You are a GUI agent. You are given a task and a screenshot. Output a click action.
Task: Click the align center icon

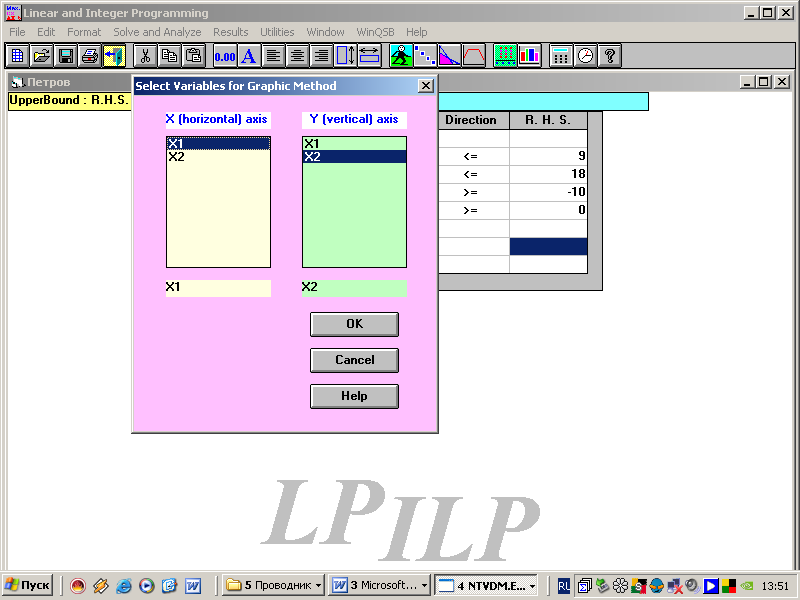click(297, 56)
